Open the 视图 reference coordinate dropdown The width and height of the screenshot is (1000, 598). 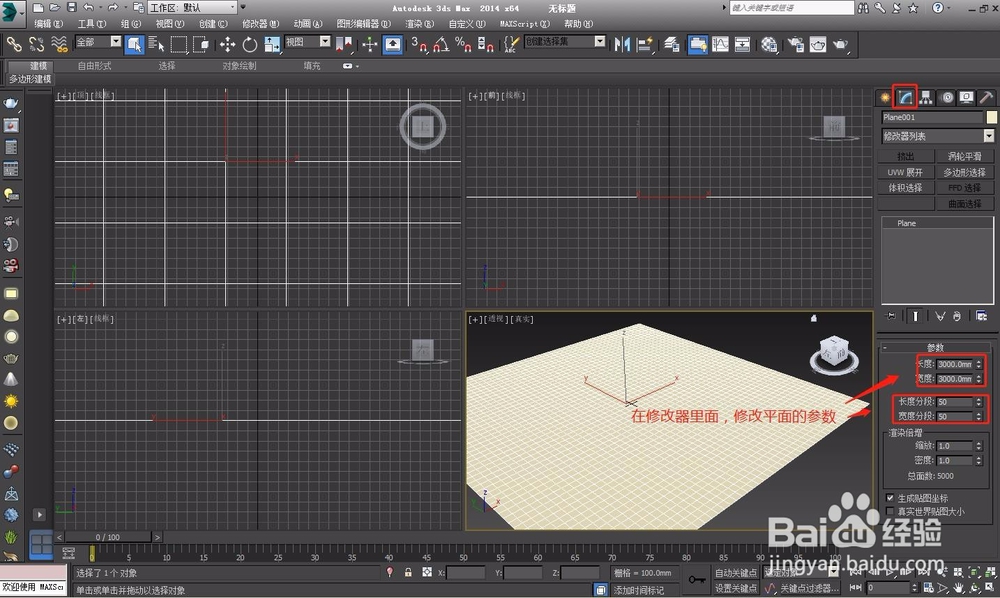(x=307, y=42)
